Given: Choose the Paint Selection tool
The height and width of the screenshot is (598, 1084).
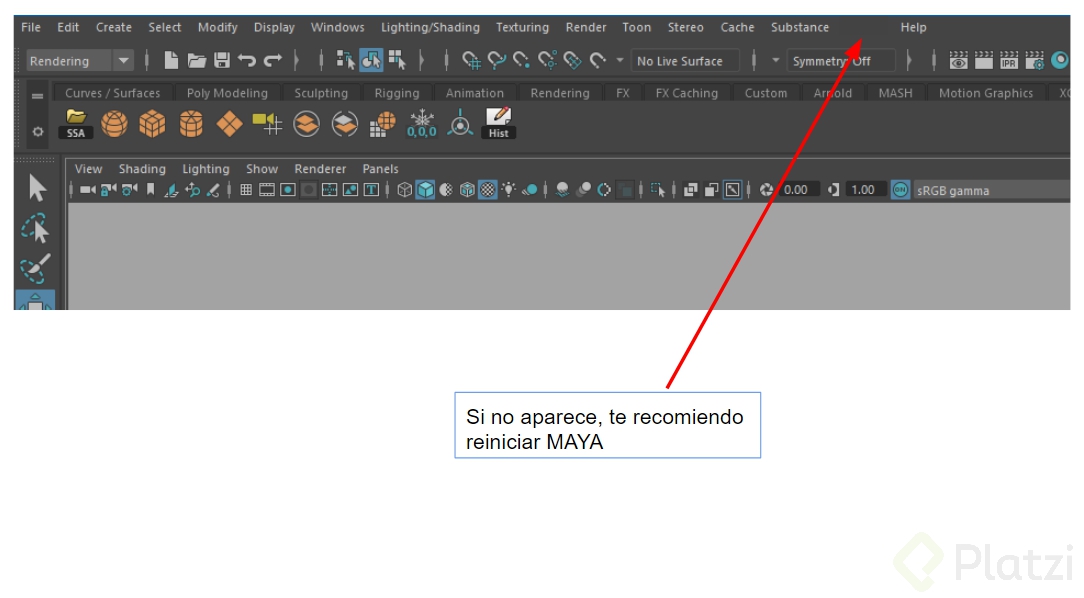Looking at the screenshot, I should click(x=35, y=268).
